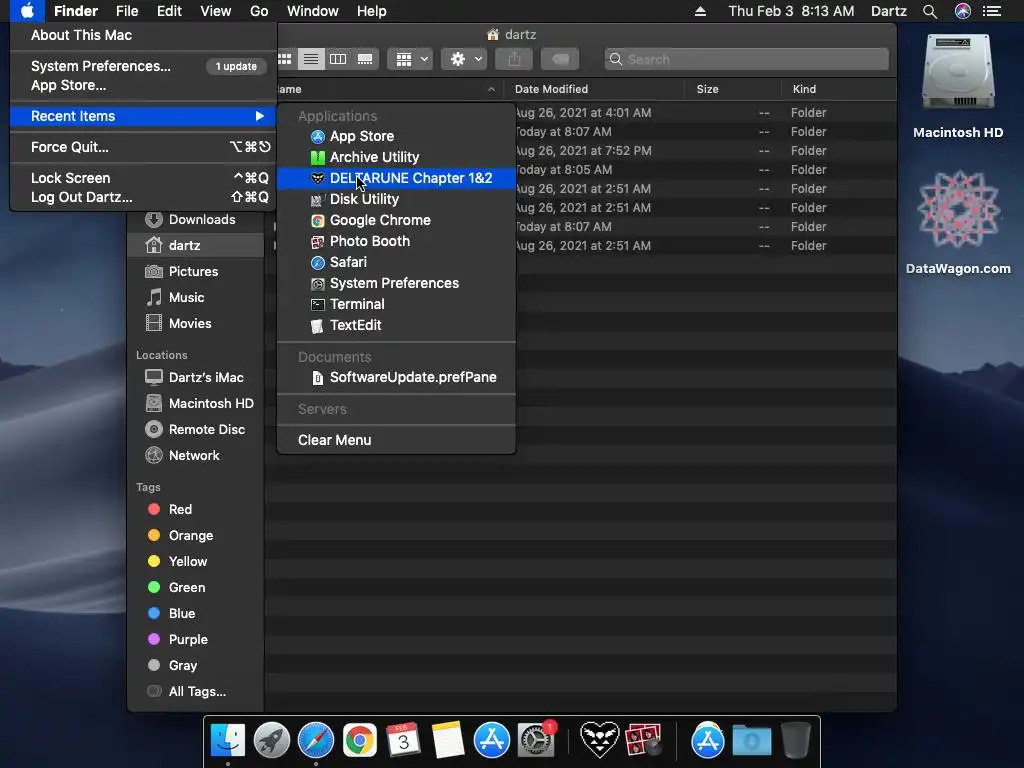Viewport: 1024px width, 768px height.
Task: Open Siri from menu bar
Action: click(963, 11)
